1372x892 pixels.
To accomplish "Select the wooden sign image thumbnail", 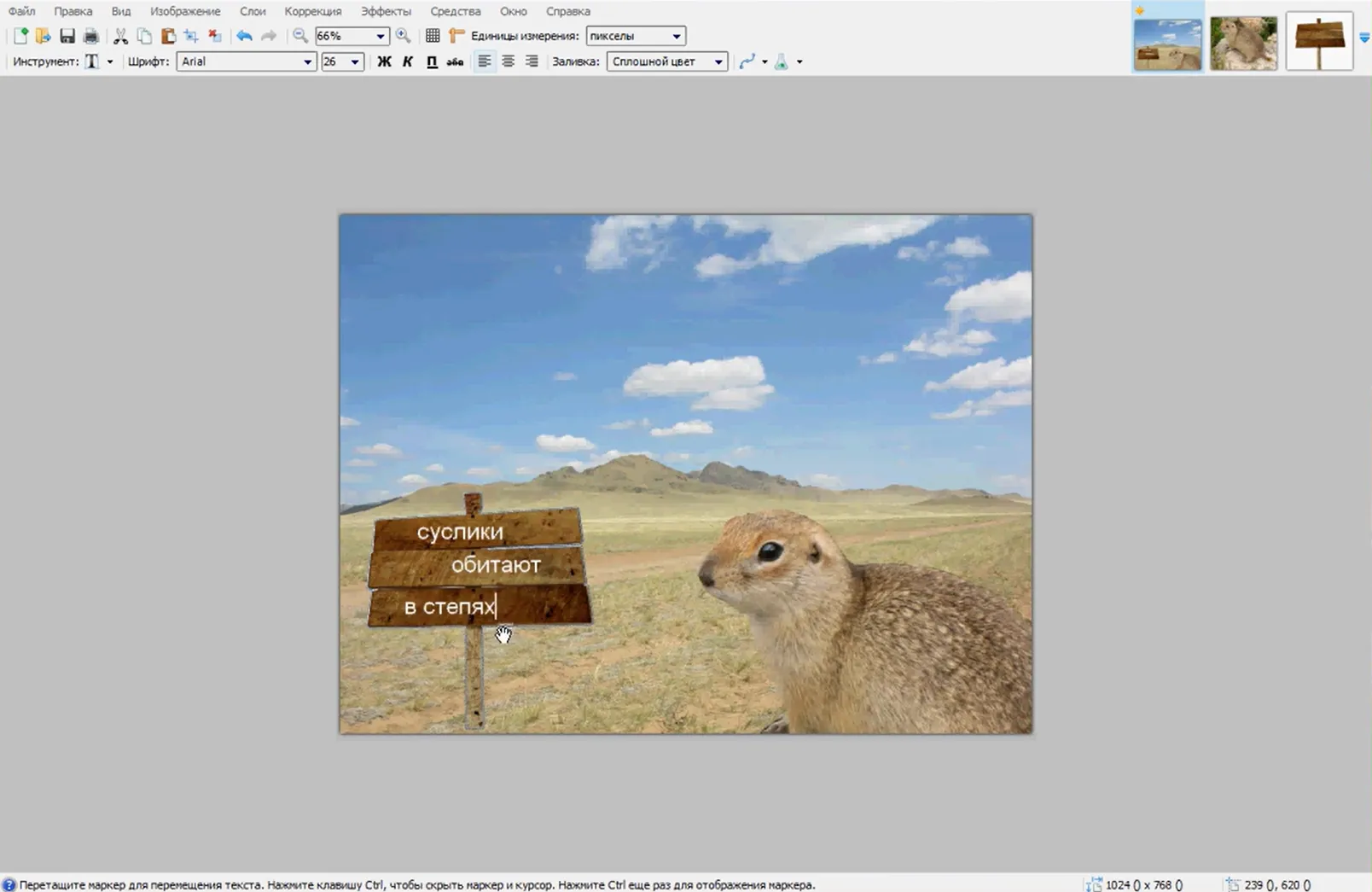I will tap(1318, 42).
